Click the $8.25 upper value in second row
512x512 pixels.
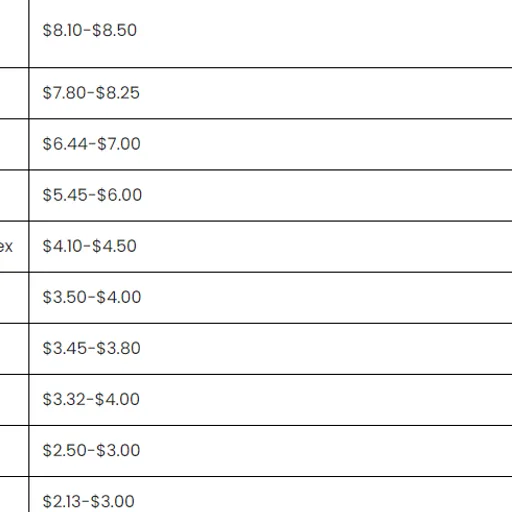[x=118, y=93]
